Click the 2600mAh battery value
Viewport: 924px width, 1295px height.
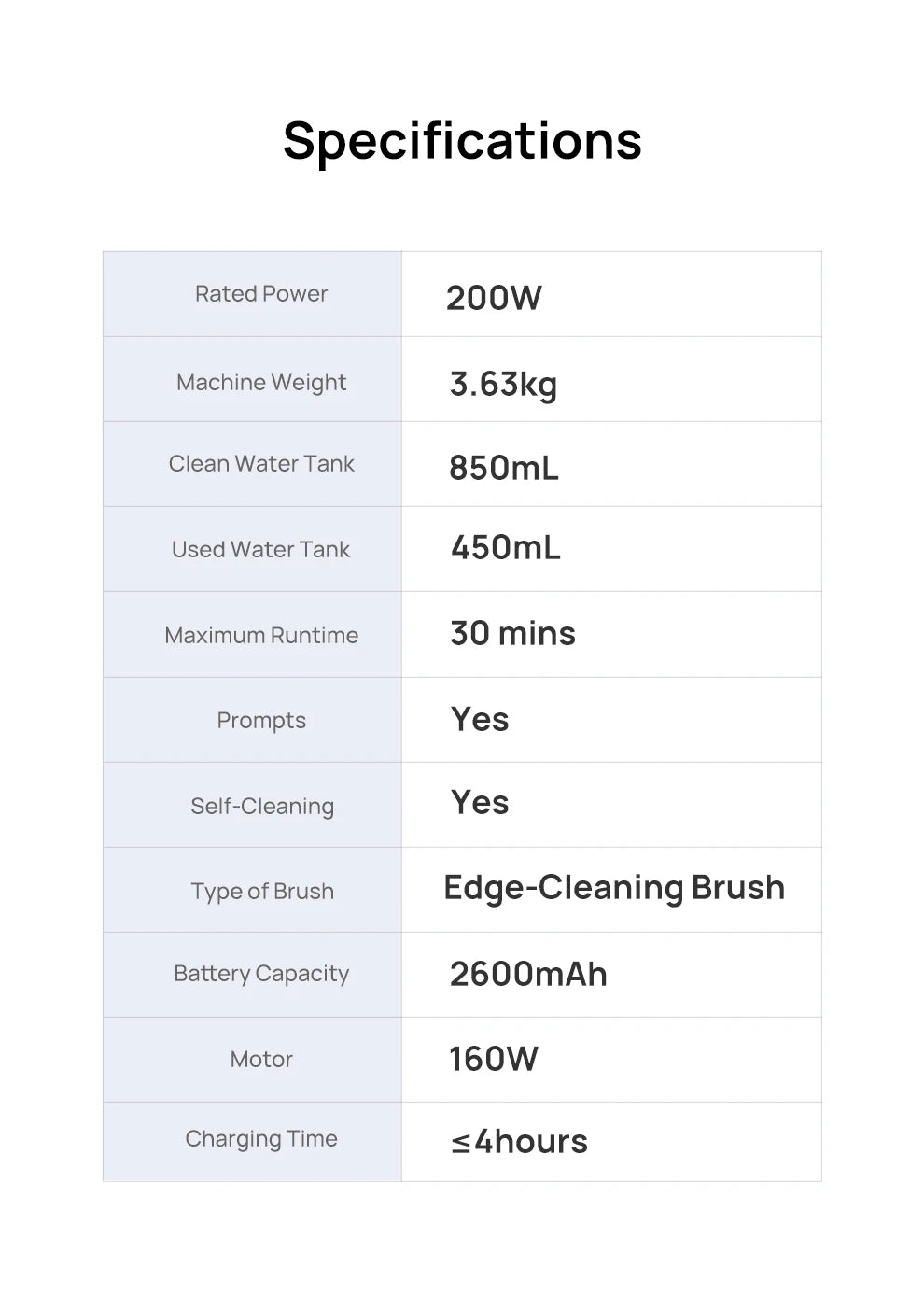pos(528,975)
